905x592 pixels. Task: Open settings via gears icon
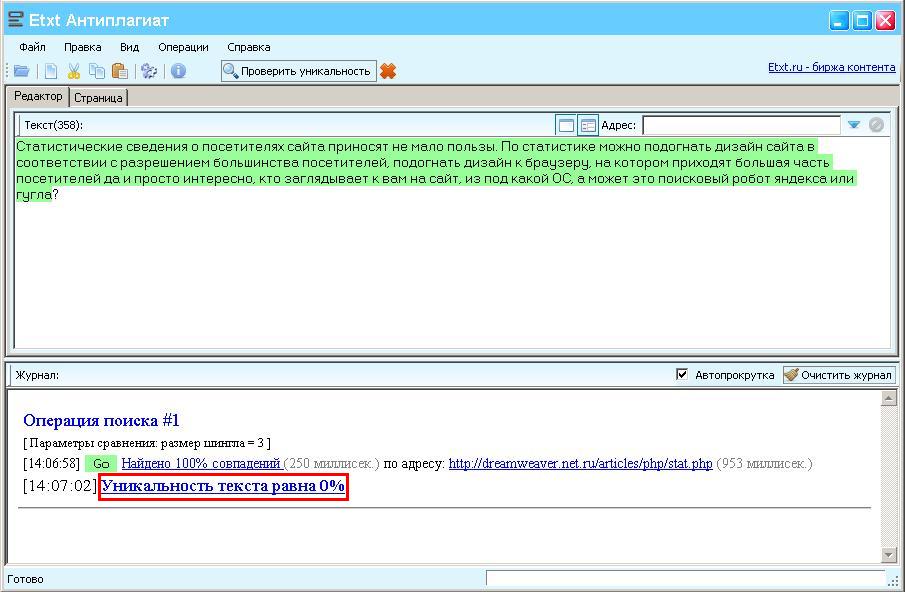pos(149,71)
